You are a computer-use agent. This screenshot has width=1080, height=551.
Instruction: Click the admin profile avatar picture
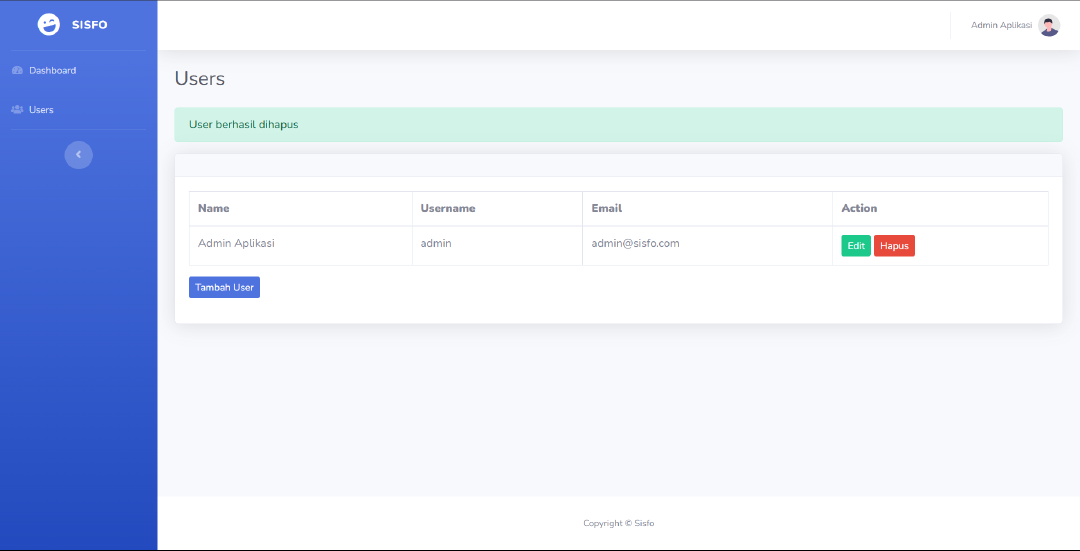1049,26
